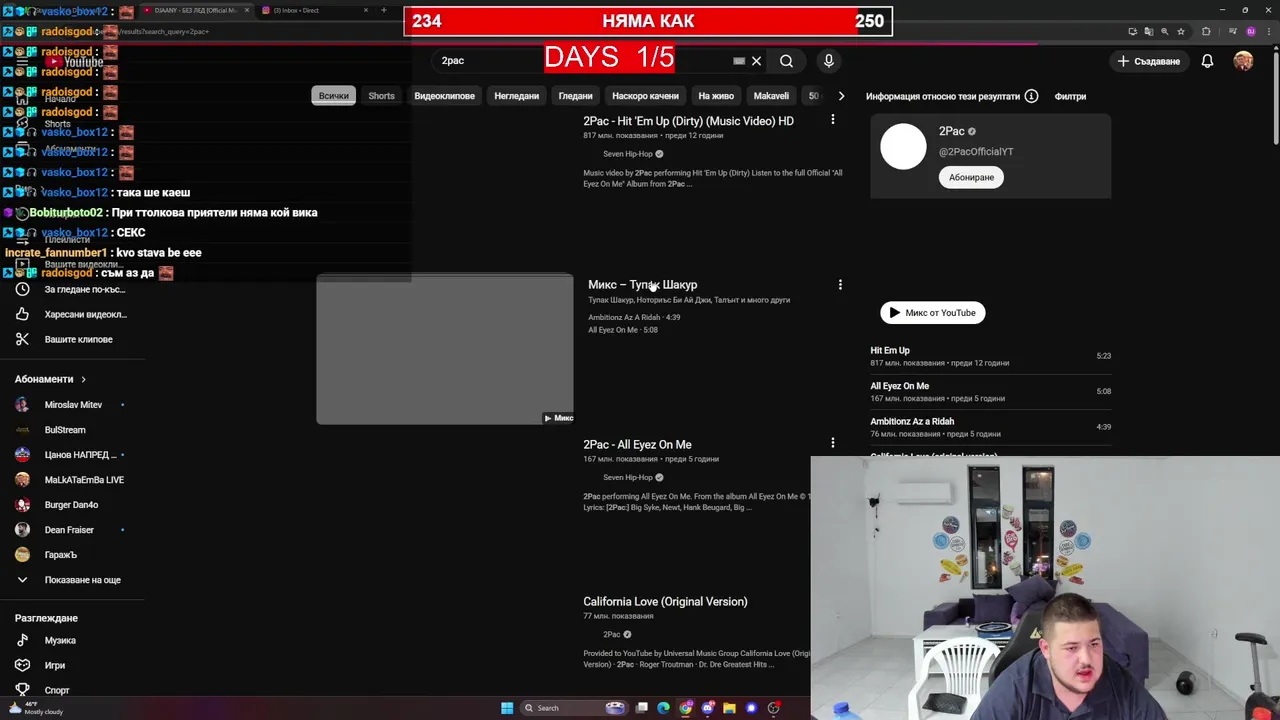1280x720 pixels.
Task: Play Hit Em Up in the 2Pac card list
Action: point(990,356)
